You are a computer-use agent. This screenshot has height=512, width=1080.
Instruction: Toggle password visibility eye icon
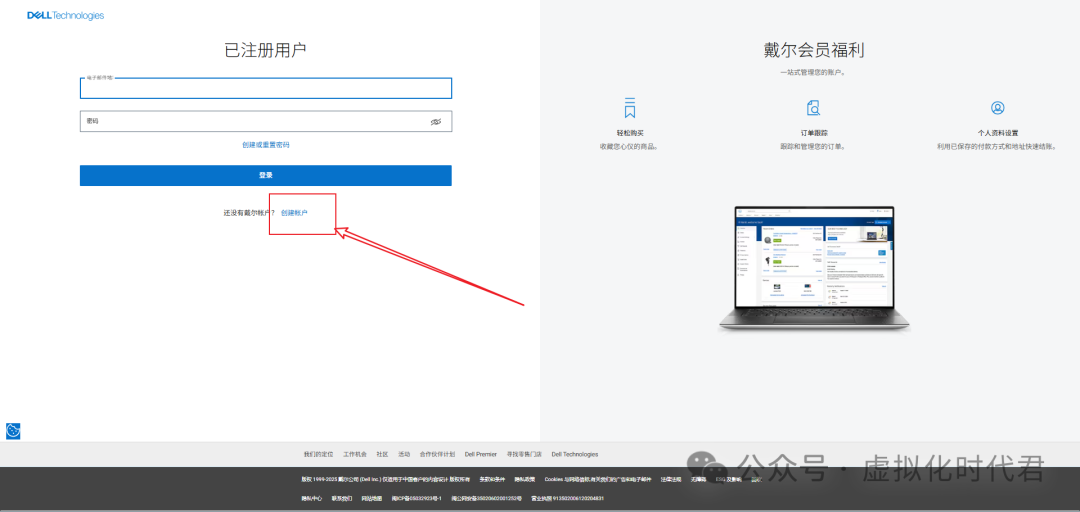[435, 121]
